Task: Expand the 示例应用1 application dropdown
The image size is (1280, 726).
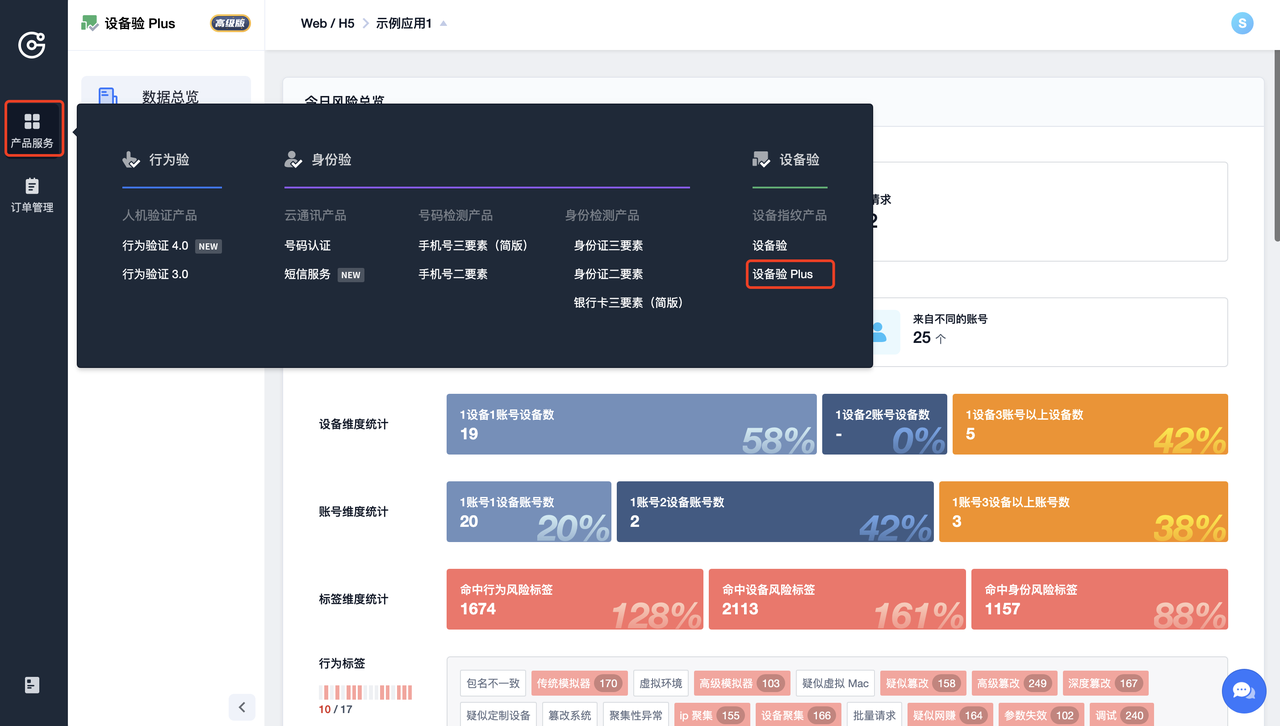Action: tap(443, 23)
